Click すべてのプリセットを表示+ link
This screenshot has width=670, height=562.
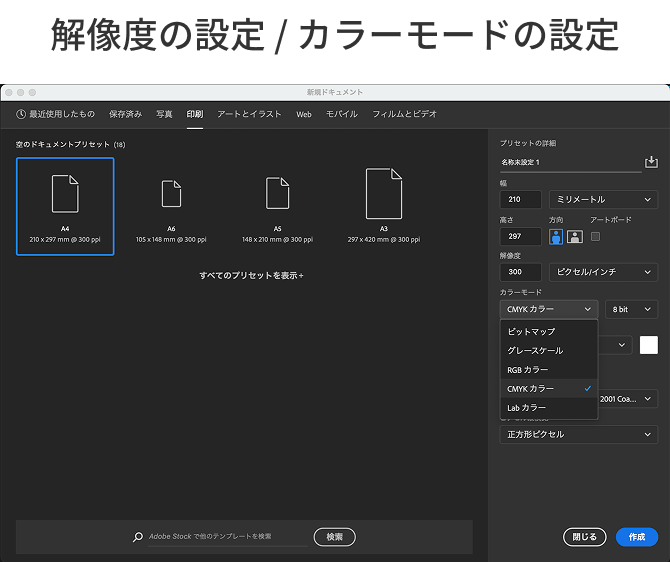pos(251,275)
